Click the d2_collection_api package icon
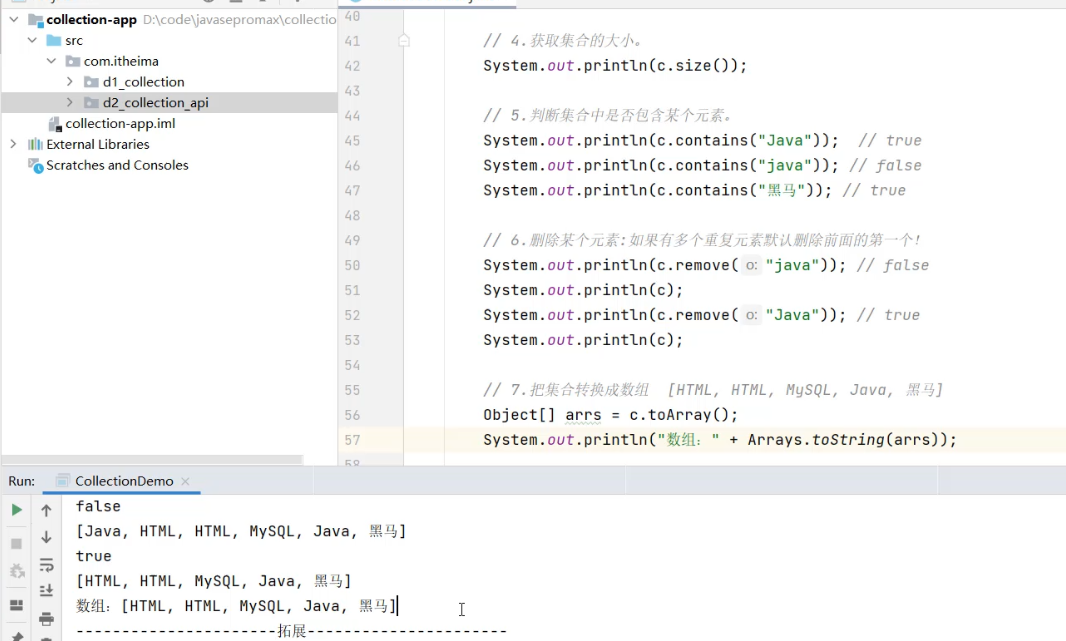1066x641 pixels. point(92,103)
